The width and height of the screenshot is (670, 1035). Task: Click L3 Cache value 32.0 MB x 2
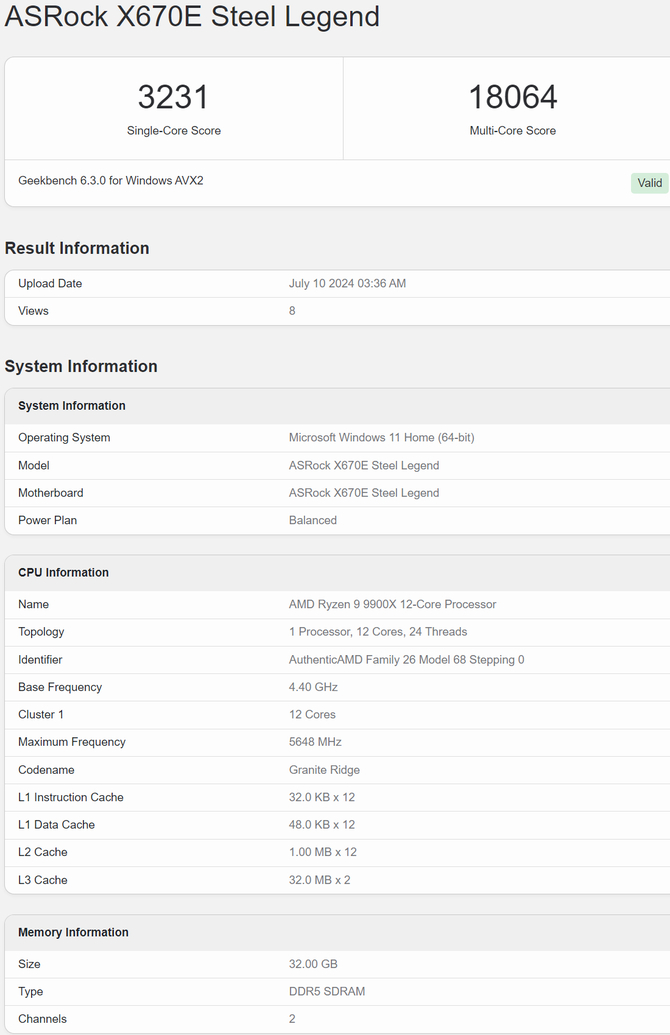point(319,880)
